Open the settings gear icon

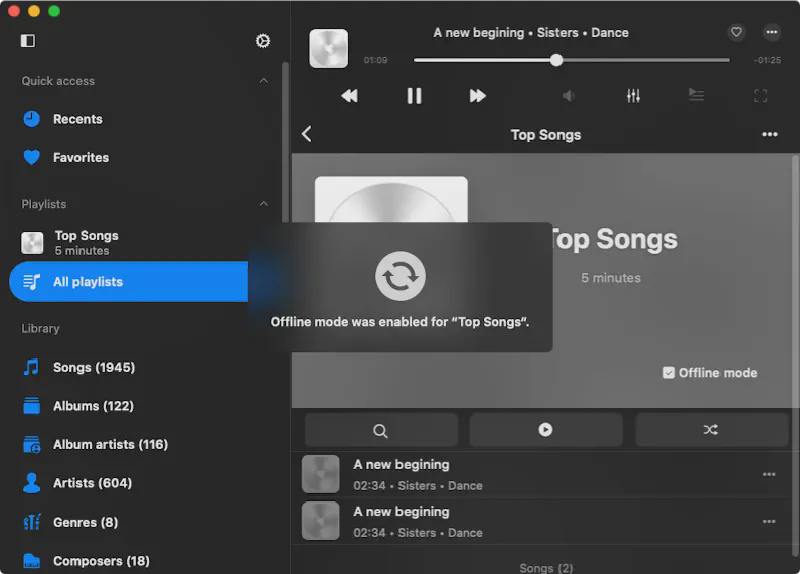tap(263, 41)
